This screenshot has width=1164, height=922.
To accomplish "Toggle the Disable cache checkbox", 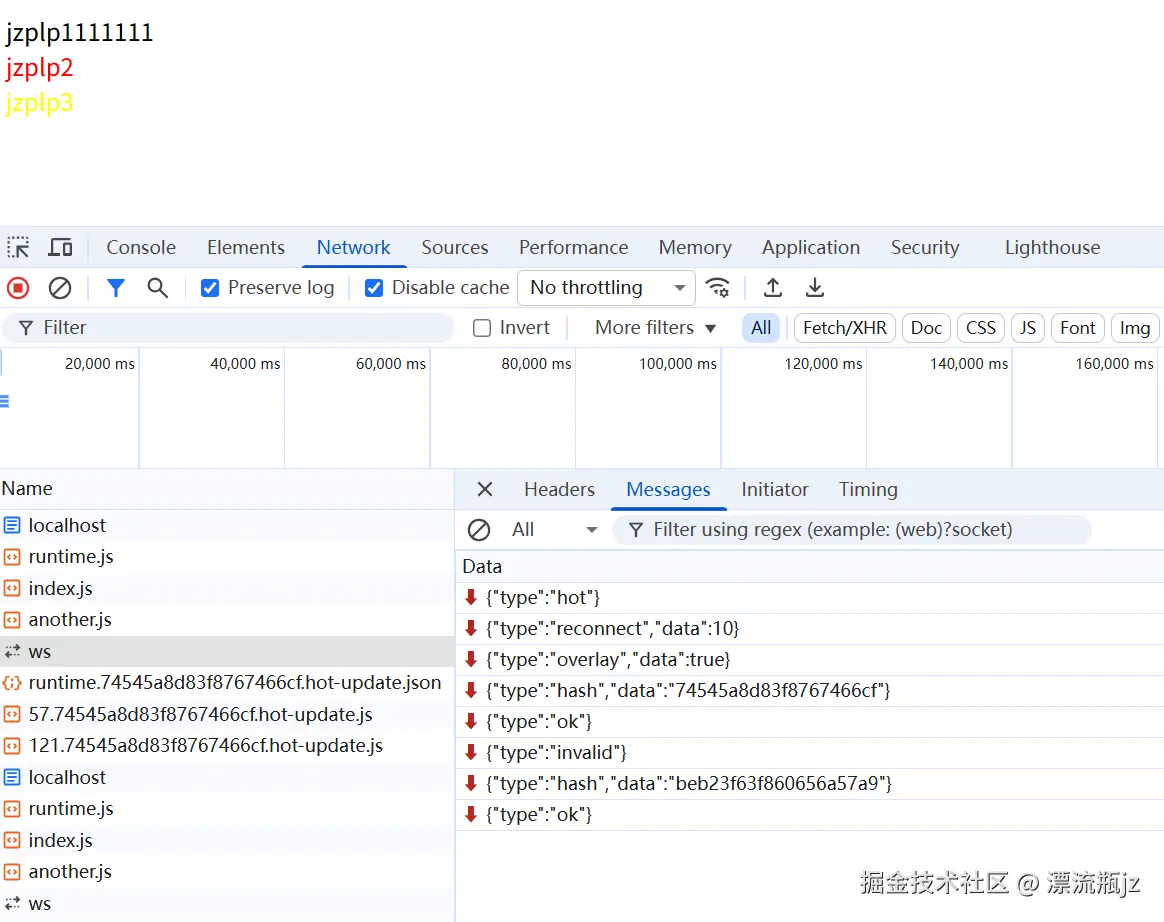I will (x=374, y=288).
